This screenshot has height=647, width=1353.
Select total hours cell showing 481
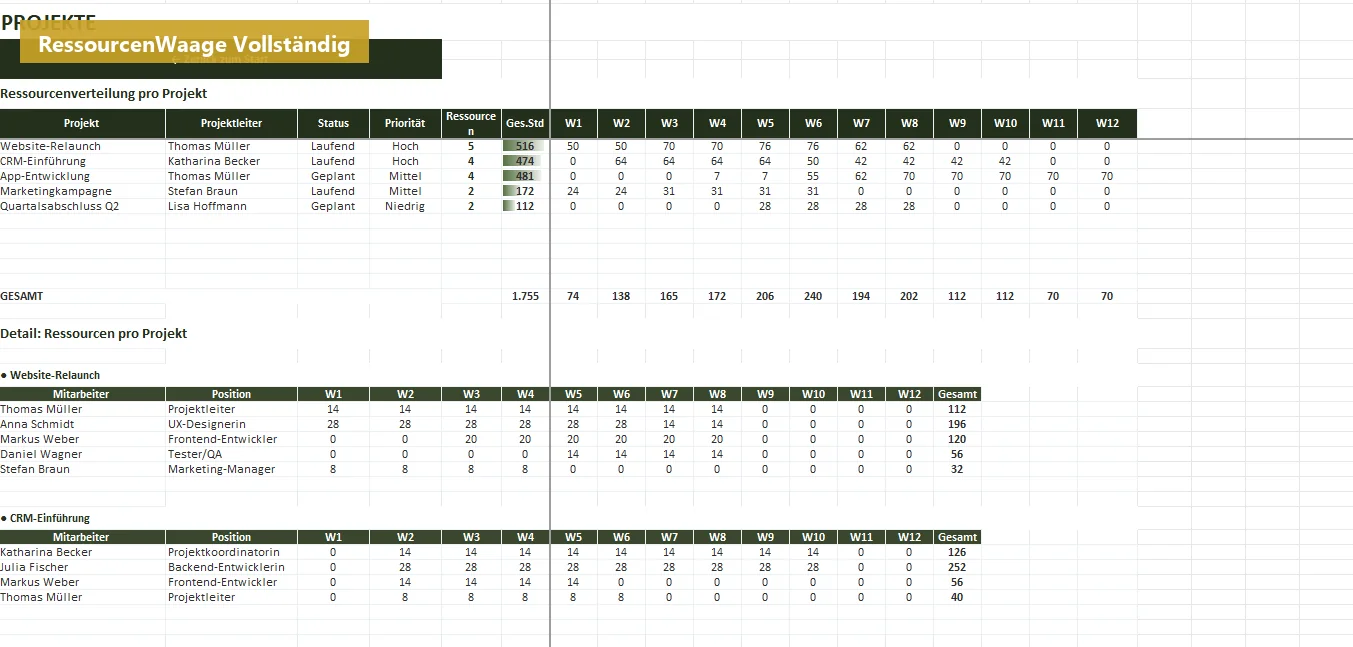pos(525,176)
